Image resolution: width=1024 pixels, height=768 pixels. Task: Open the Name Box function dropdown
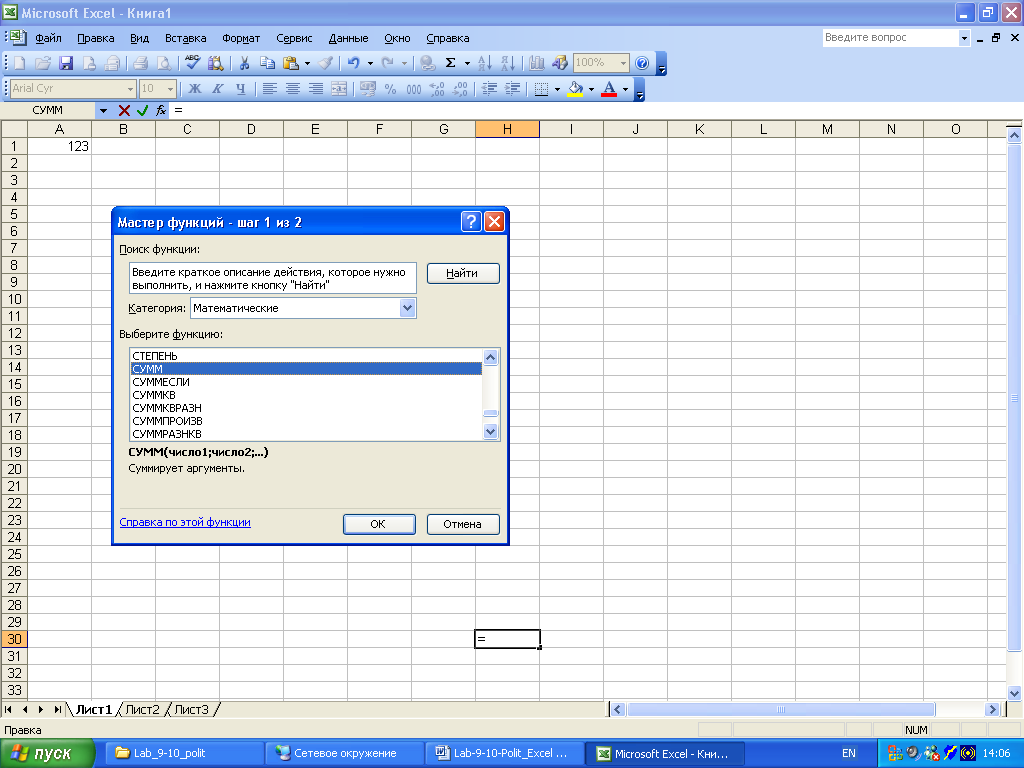click(103, 110)
